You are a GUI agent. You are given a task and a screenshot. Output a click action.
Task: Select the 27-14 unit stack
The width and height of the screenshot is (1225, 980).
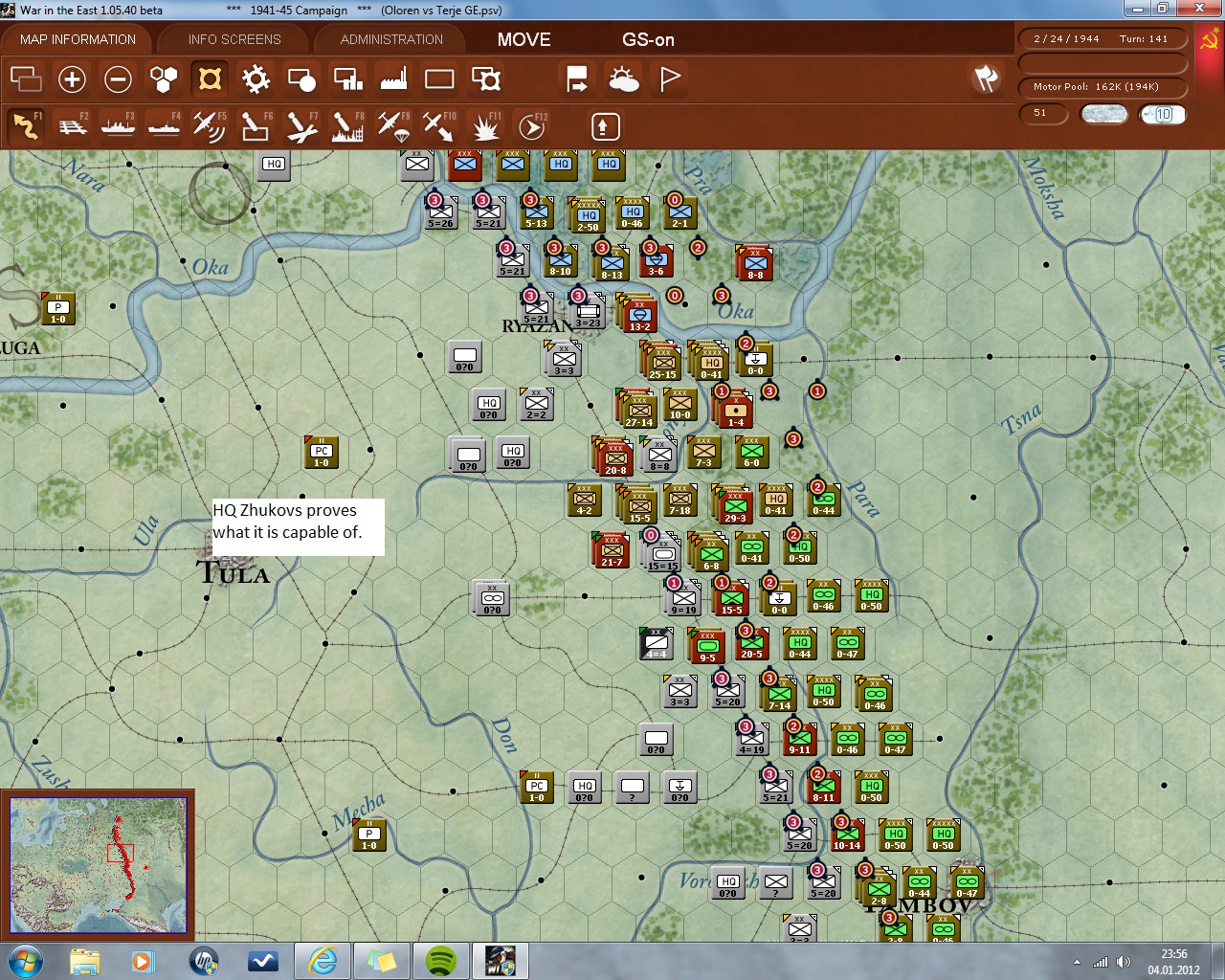tap(638, 410)
